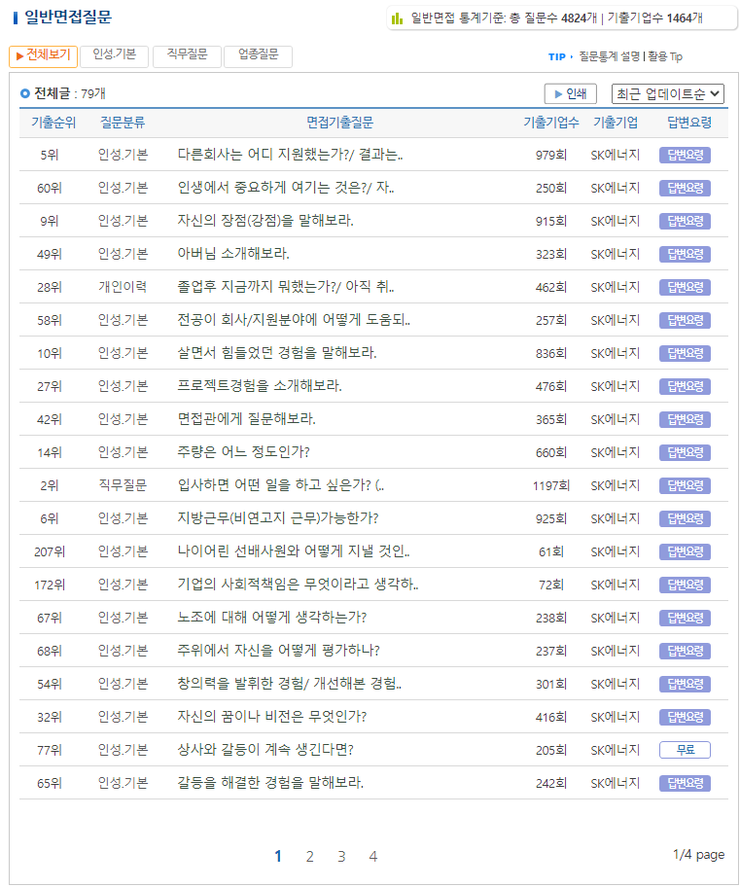Click the 인쇄 print button
Image resolution: width=740 pixels, height=887 pixels.
569,94
